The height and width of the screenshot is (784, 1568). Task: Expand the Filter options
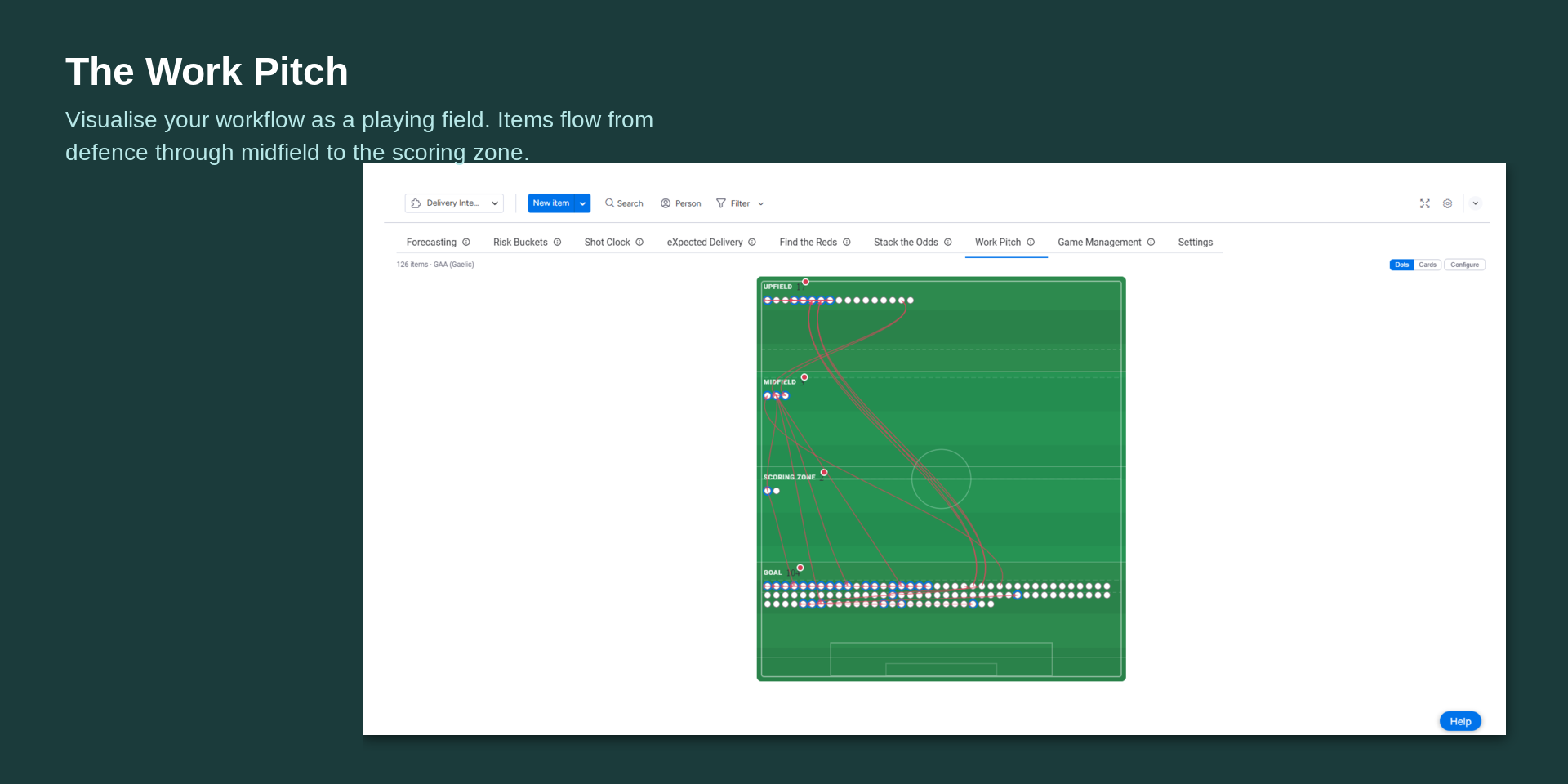[740, 203]
